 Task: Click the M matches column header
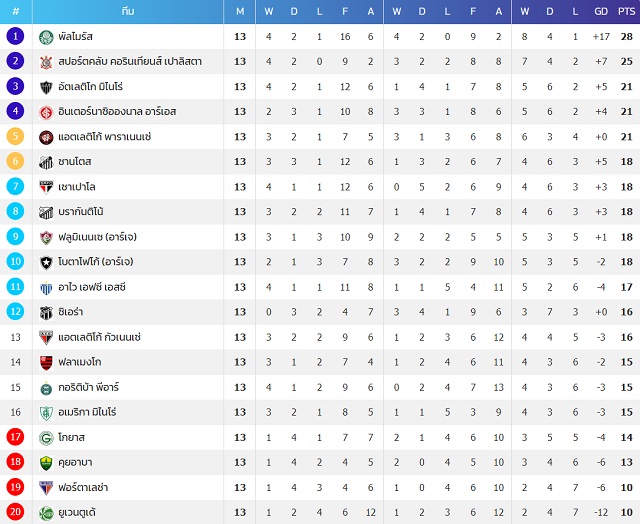pyautogui.click(x=240, y=11)
